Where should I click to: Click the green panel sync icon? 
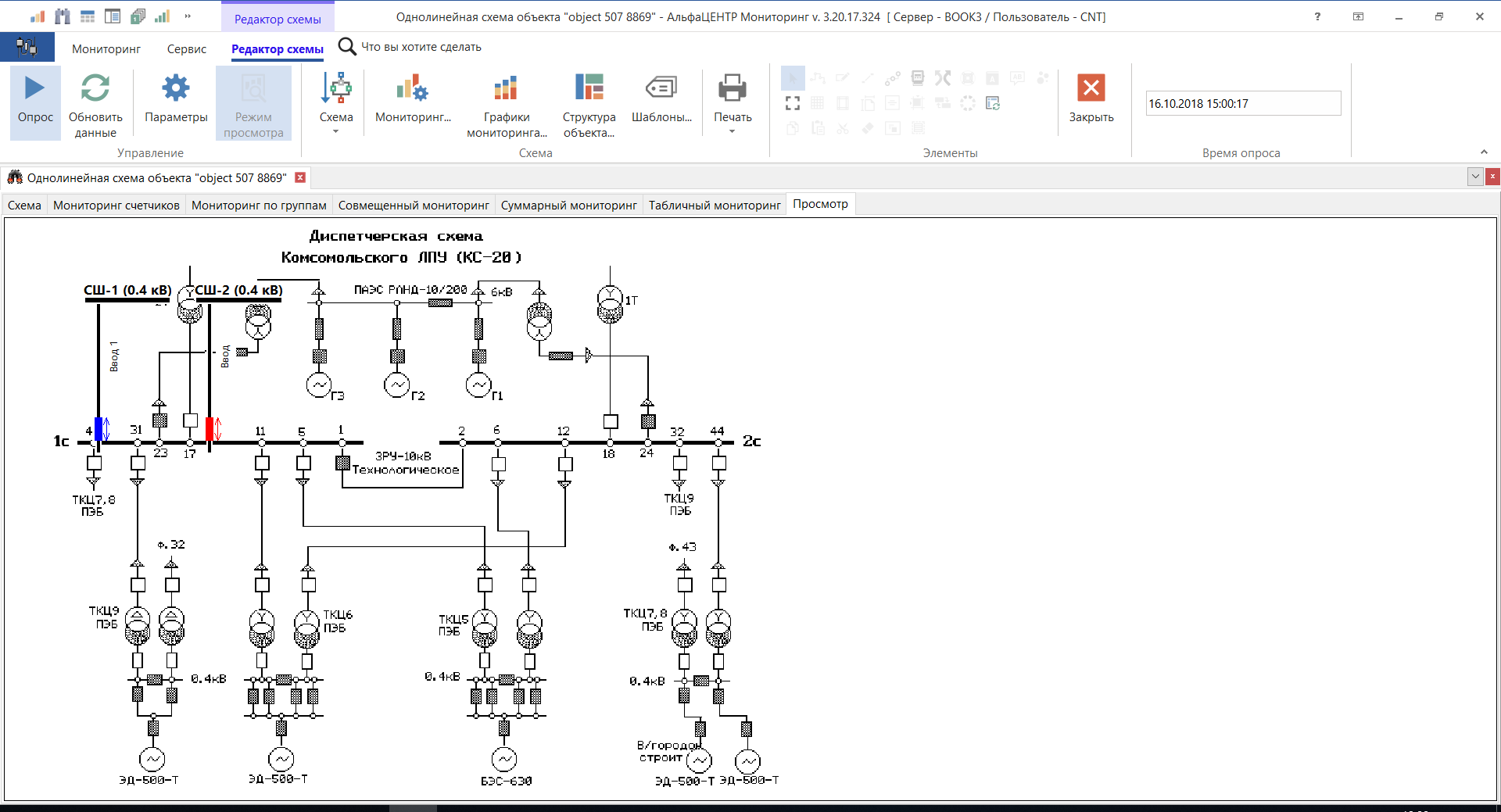tap(993, 102)
